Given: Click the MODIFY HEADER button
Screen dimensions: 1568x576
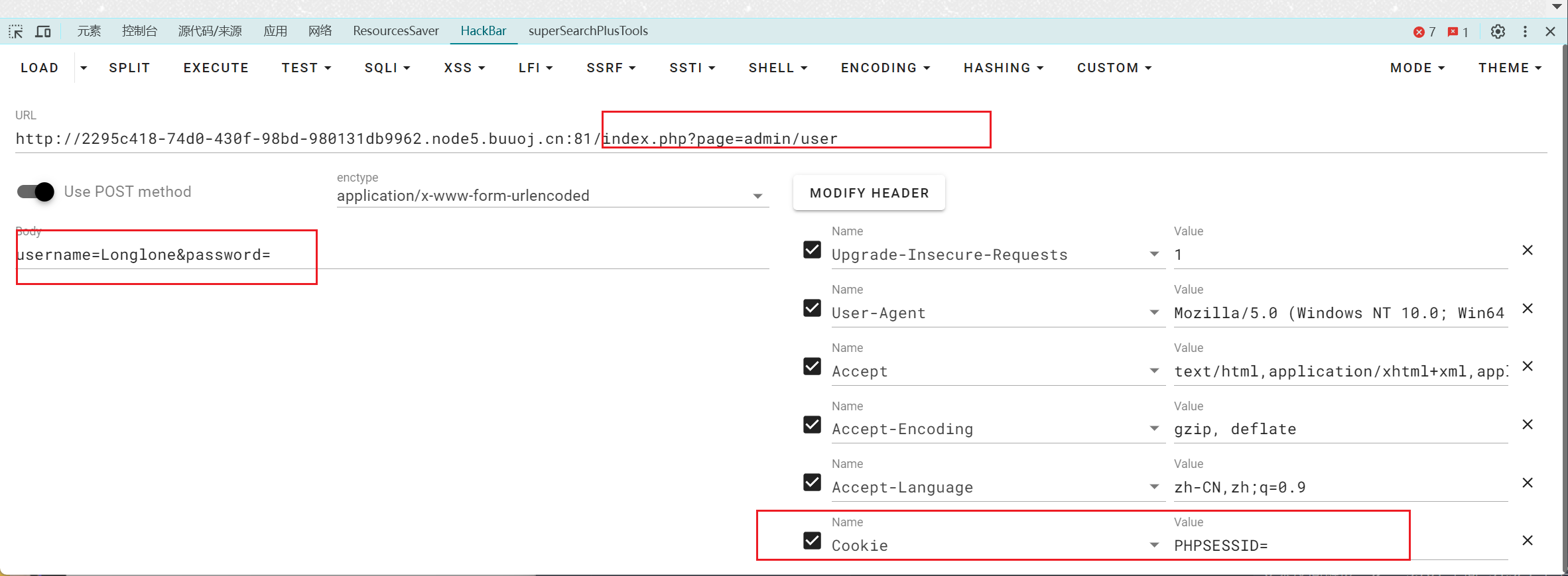Looking at the screenshot, I should [869, 193].
